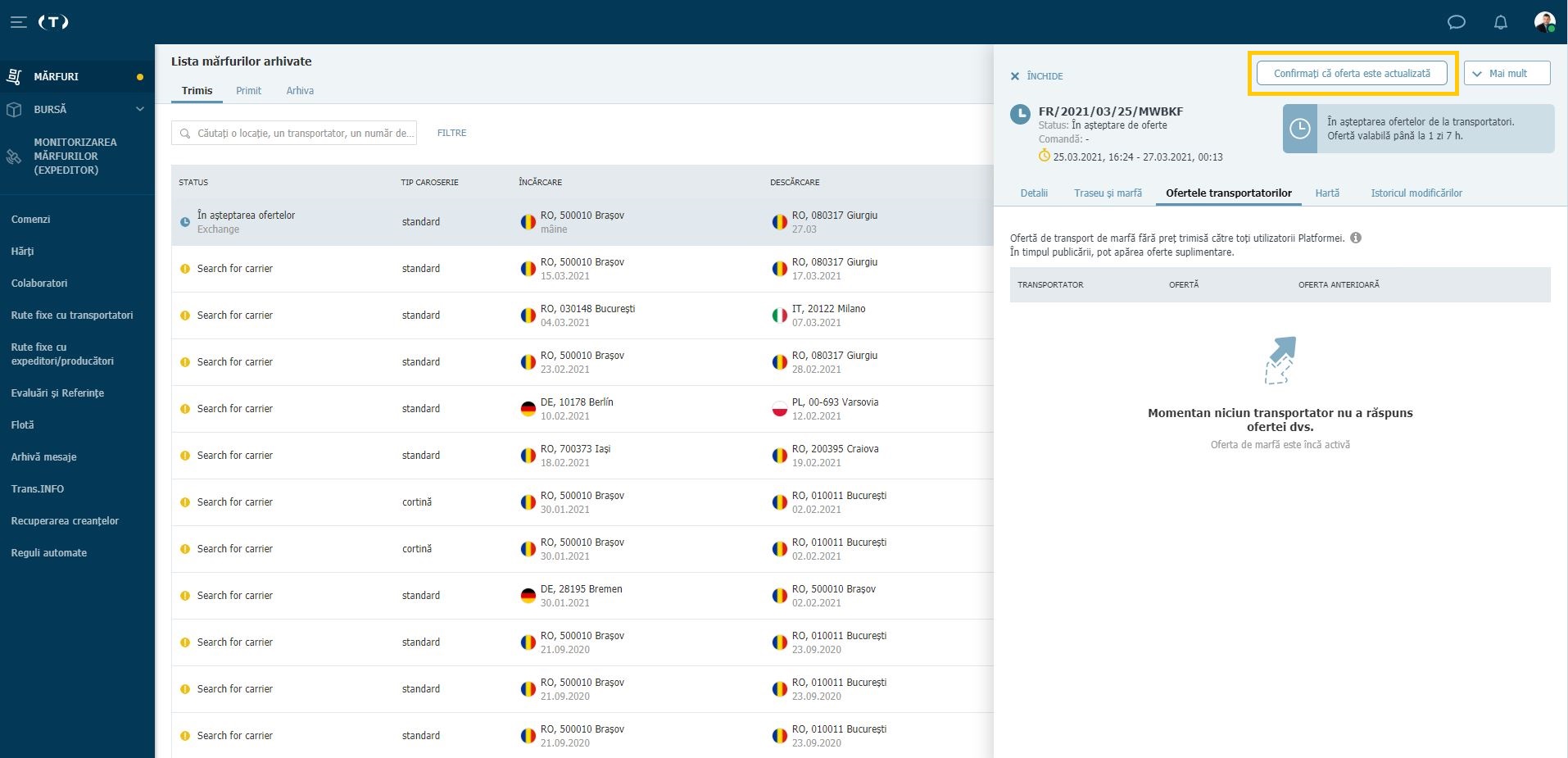Click the Mărfuri cart icon in sidebar
This screenshot has height=758, width=1568.
[14, 76]
